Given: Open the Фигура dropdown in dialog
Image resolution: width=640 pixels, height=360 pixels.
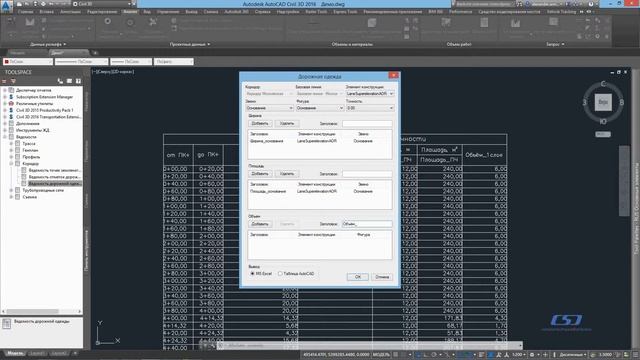Looking at the screenshot, I should tap(320, 108).
